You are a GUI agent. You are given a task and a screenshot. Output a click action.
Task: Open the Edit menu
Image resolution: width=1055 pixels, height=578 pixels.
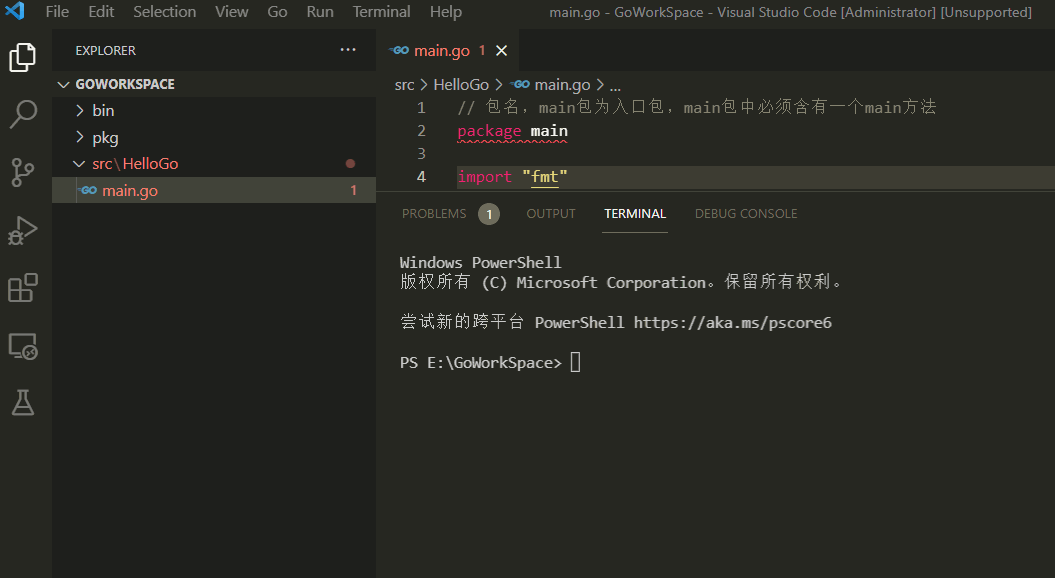tap(101, 11)
